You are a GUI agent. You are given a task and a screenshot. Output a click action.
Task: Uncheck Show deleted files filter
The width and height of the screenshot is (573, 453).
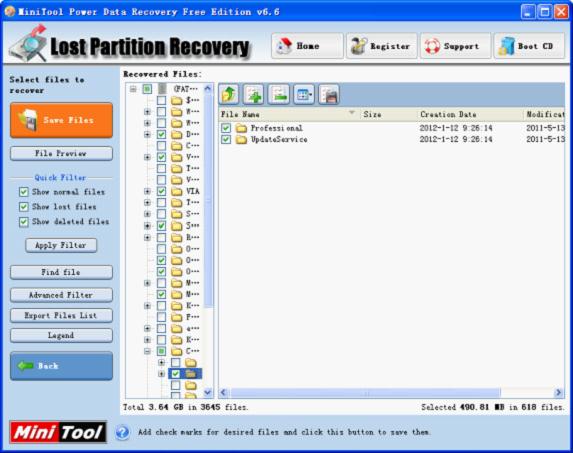pyautogui.click(x=24, y=222)
